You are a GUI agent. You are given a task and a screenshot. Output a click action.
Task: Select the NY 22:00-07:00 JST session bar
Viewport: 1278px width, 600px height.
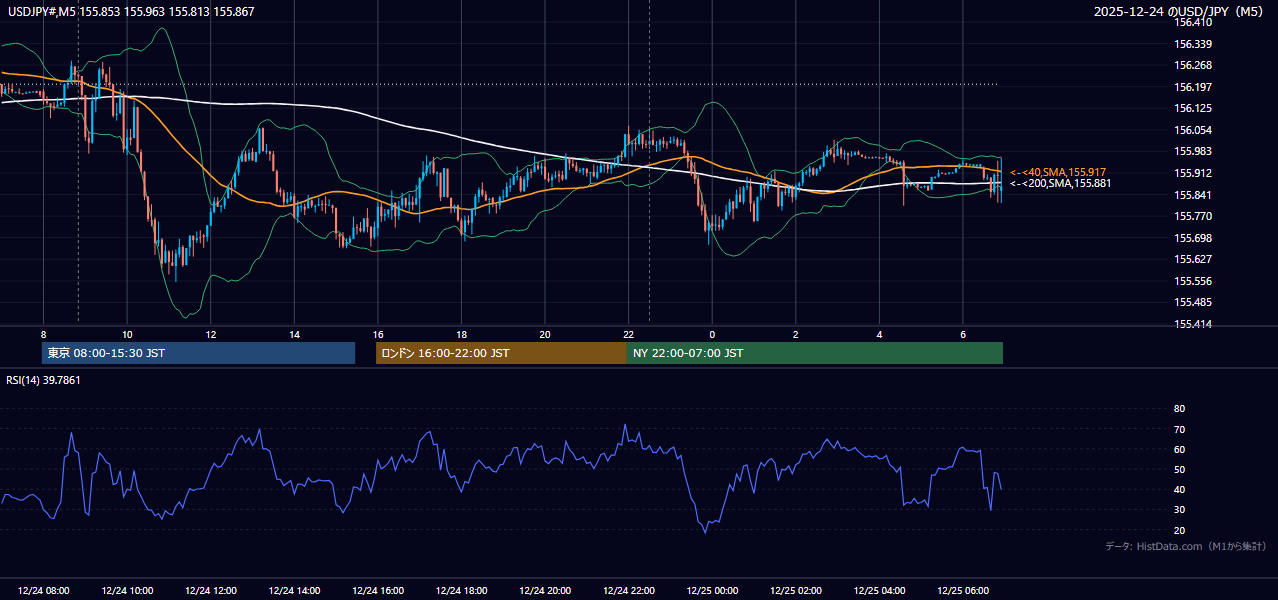(x=815, y=353)
